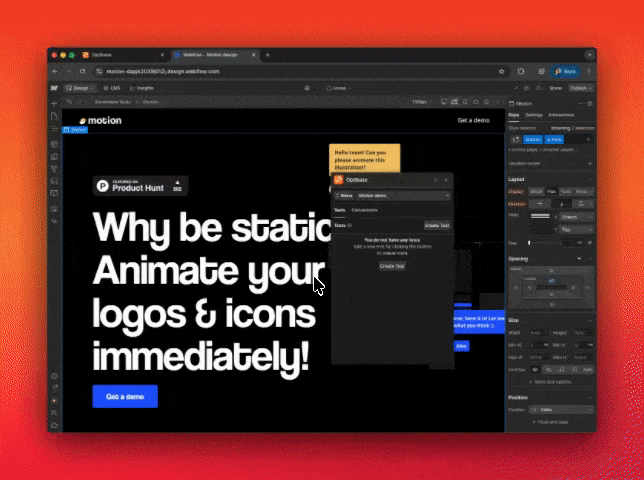Switch to the Interactions tab

tap(561, 115)
